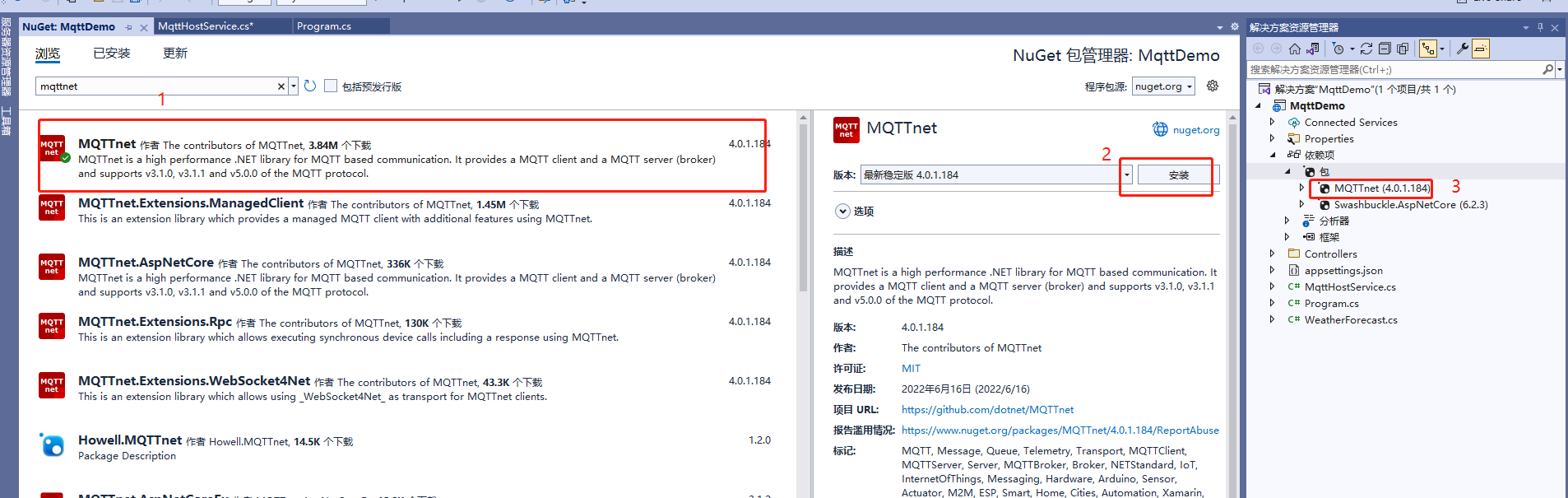Open Solution Explorer search options dropdown
Image resolution: width=1568 pixels, height=498 pixels.
tap(1560, 69)
